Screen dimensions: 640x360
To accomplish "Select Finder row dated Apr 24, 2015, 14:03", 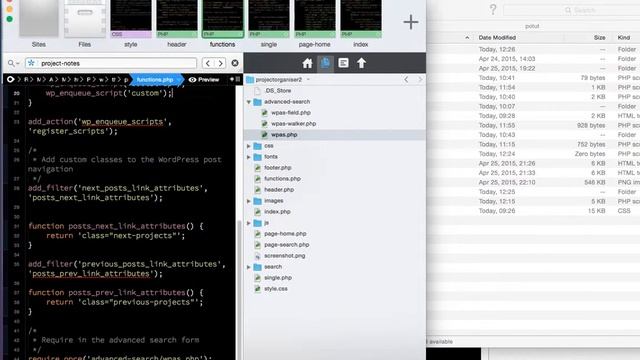I will pyautogui.click(x=533, y=59).
